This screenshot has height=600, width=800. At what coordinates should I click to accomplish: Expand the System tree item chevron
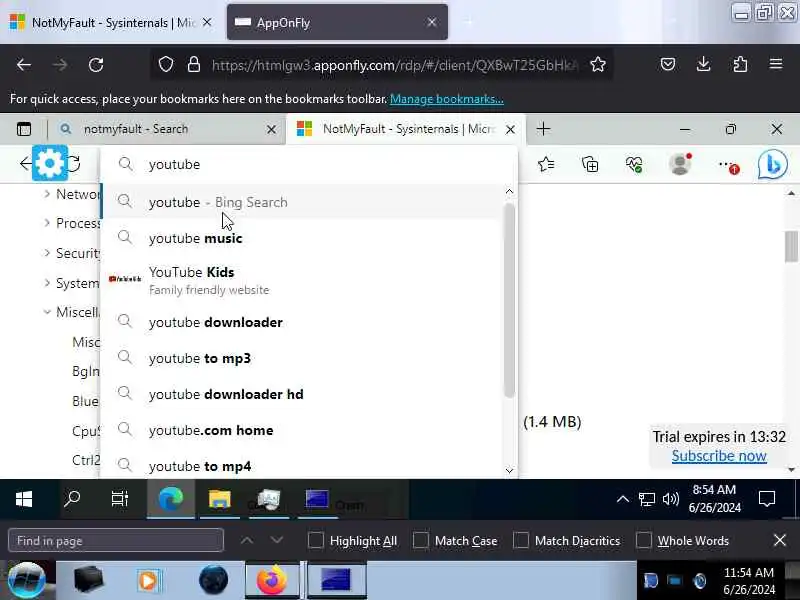(x=47, y=282)
